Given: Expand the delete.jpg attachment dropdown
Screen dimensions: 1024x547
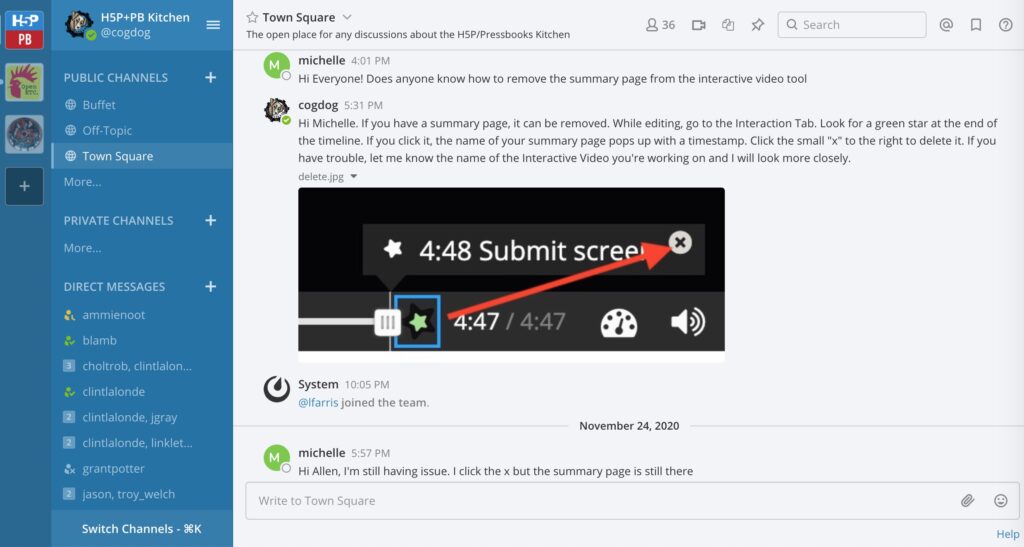Looking at the screenshot, I should 353,176.
